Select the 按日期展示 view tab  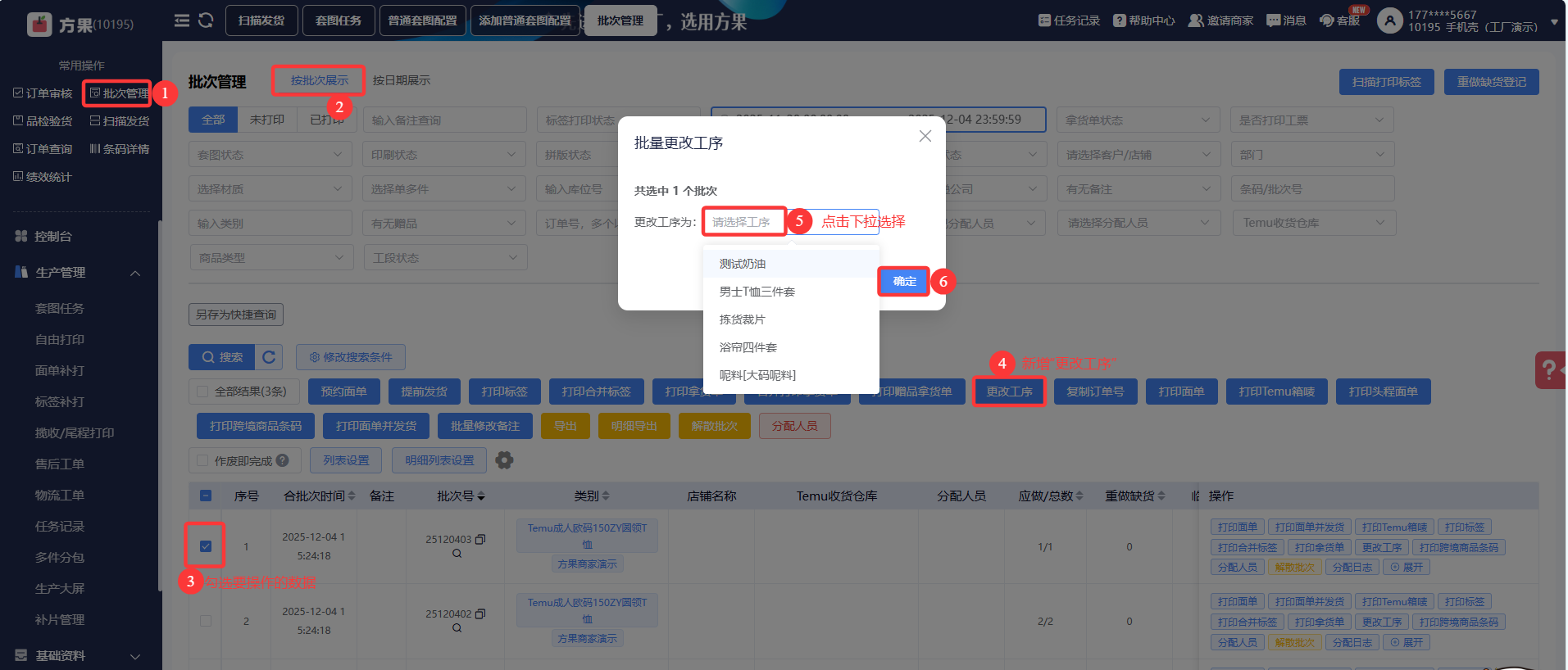pyautogui.click(x=402, y=80)
